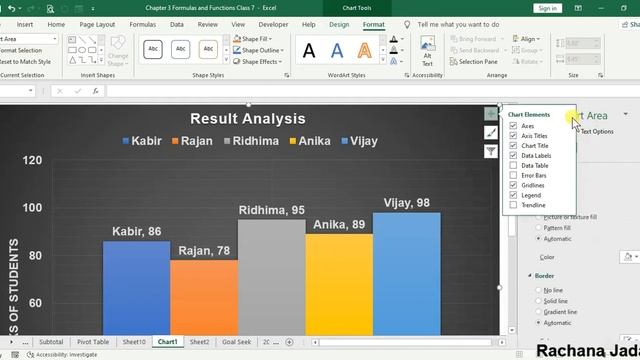
Task: Apply the second Abc shape style
Action: tap(180, 49)
